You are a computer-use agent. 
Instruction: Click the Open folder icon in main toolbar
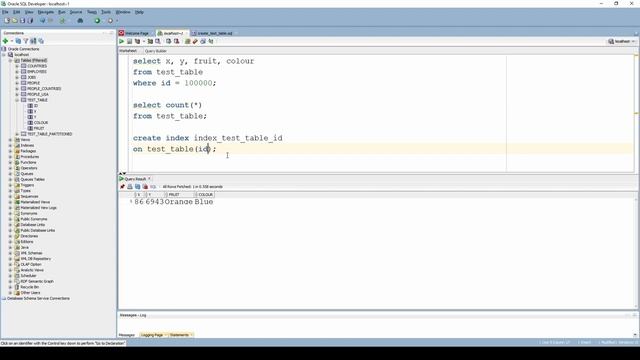click(x=15, y=20)
